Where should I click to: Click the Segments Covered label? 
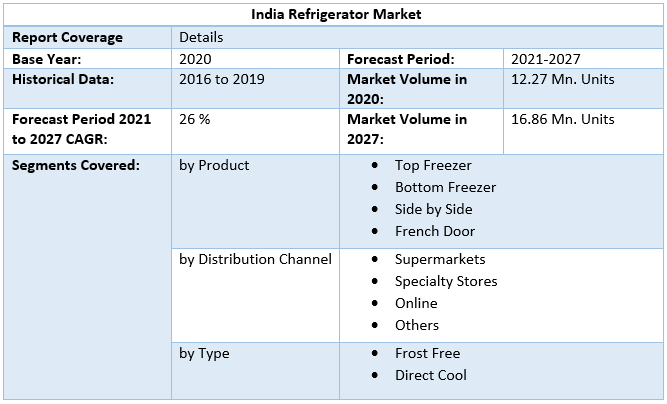tap(75, 165)
